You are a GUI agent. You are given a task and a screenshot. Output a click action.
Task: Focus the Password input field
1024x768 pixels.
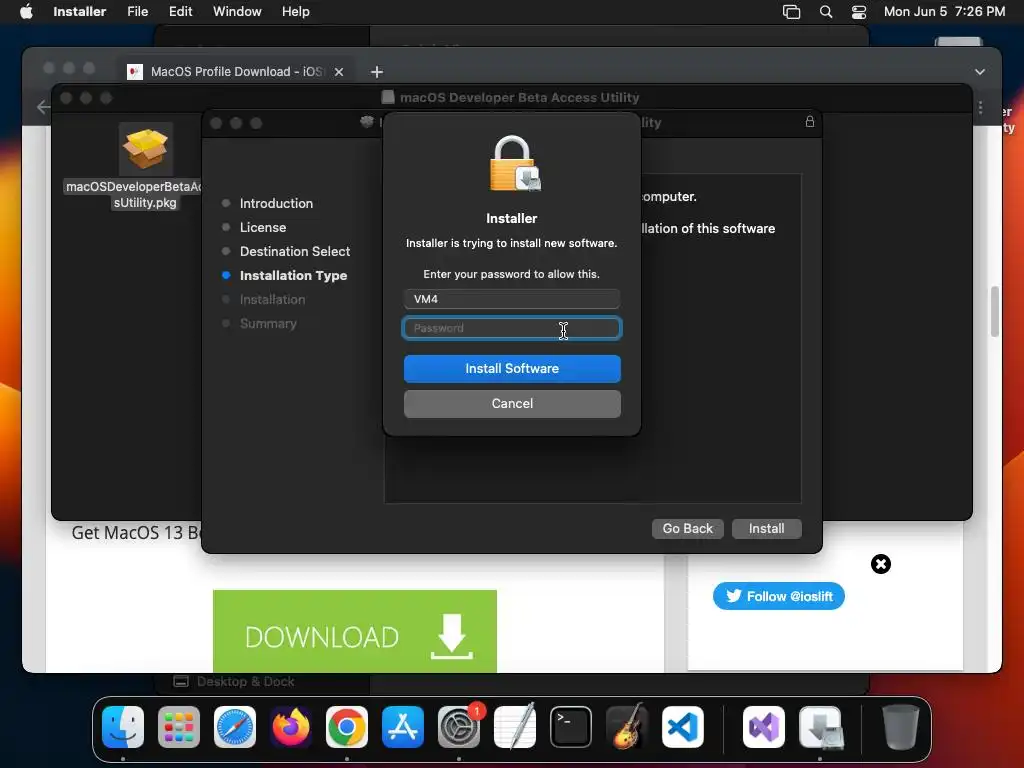point(512,328)
